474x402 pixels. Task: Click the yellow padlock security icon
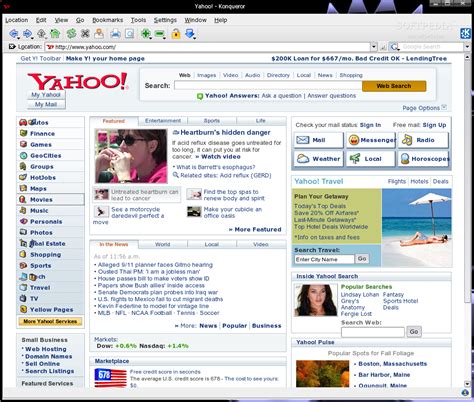coord(176,33)
